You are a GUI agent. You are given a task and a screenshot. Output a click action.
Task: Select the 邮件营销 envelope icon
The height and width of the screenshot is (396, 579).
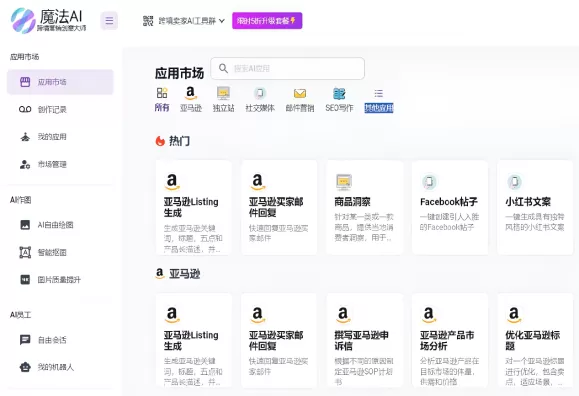[x=300, y=93]
